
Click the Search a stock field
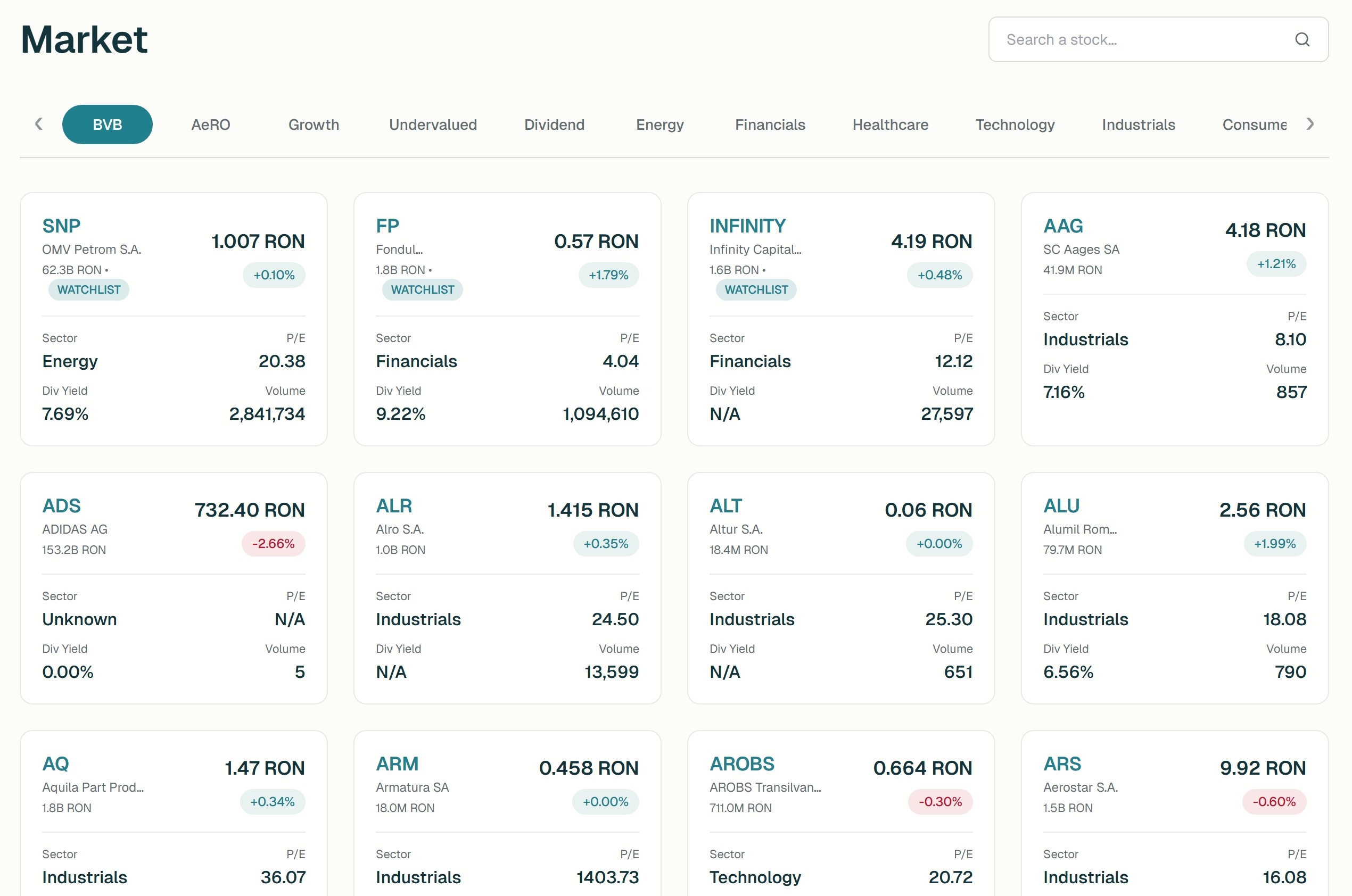tap(1137, 39)
